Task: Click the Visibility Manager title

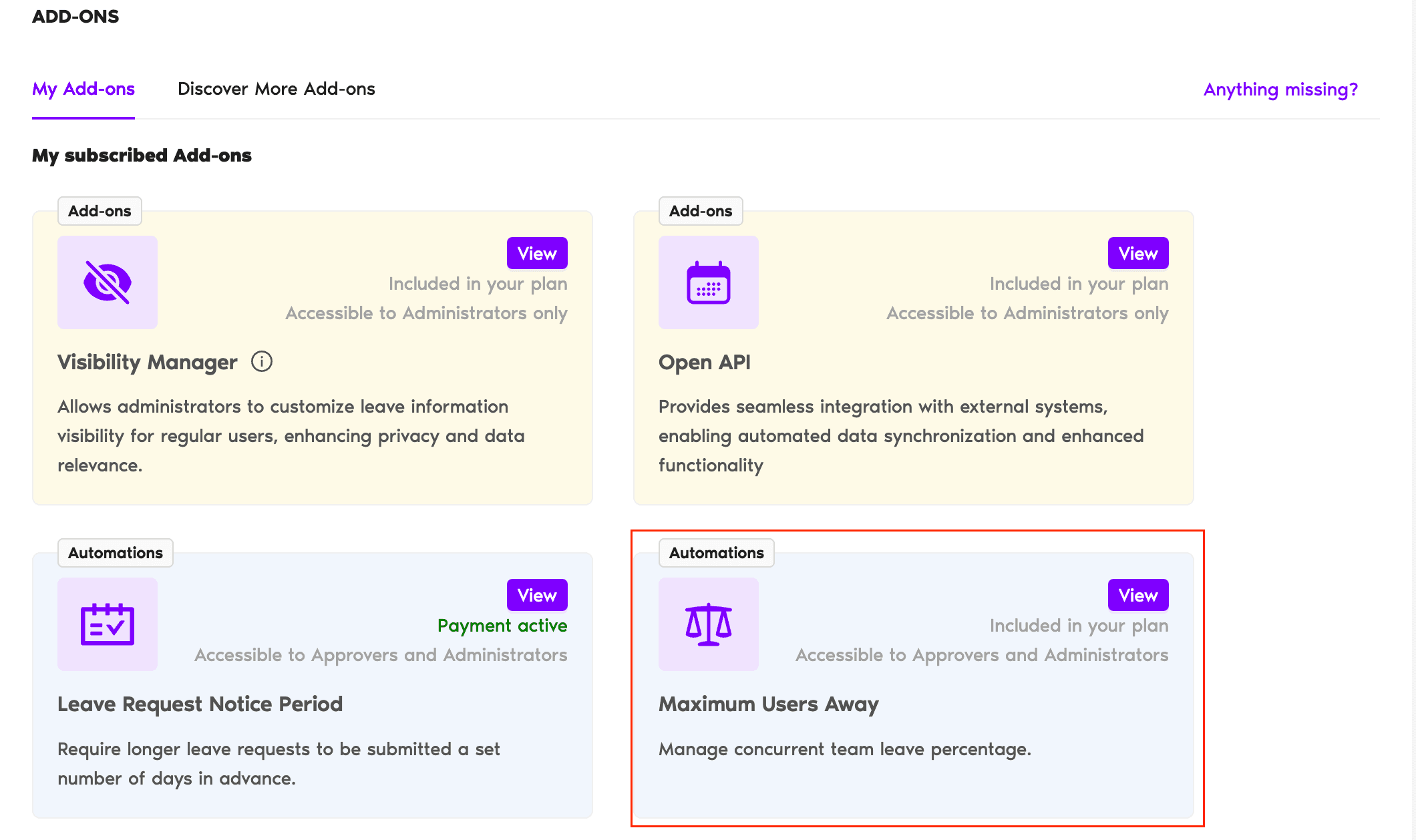Action: click(147, 362)
